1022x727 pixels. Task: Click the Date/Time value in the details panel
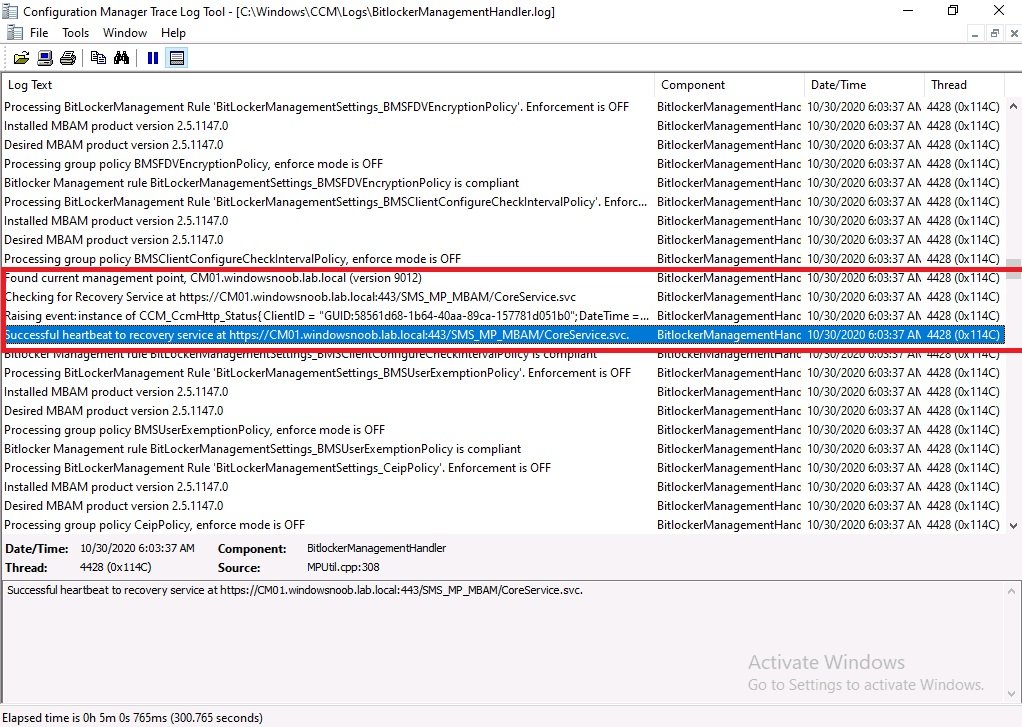137,548
